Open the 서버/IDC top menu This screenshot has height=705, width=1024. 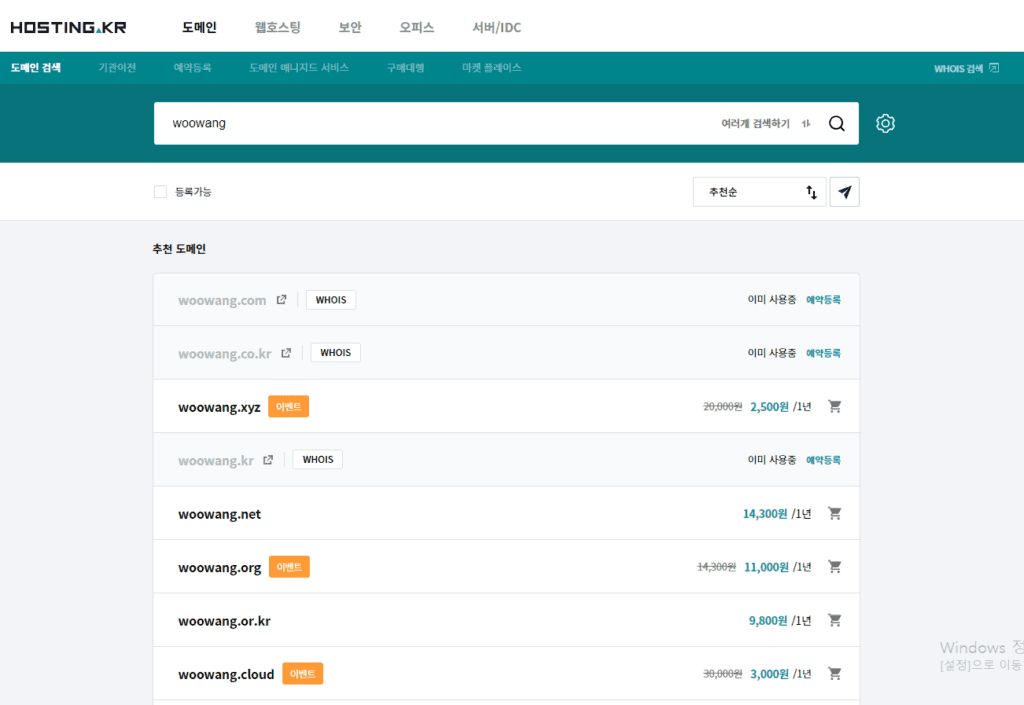[x=496, y=27]
